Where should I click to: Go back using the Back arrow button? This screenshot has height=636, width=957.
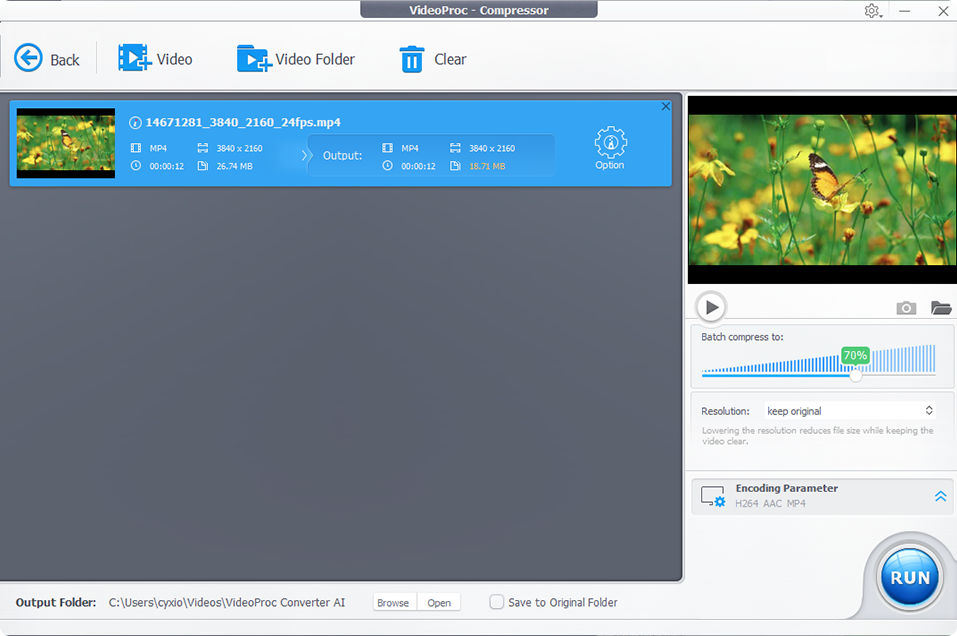(46, 59)
